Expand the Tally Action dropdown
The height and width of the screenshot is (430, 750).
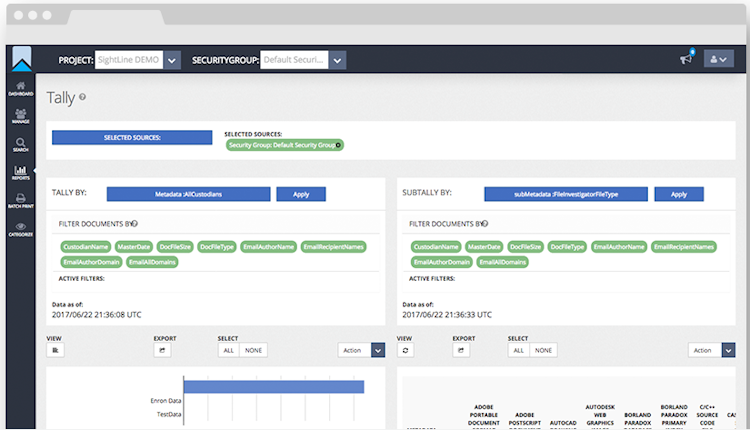pos(378,351)
